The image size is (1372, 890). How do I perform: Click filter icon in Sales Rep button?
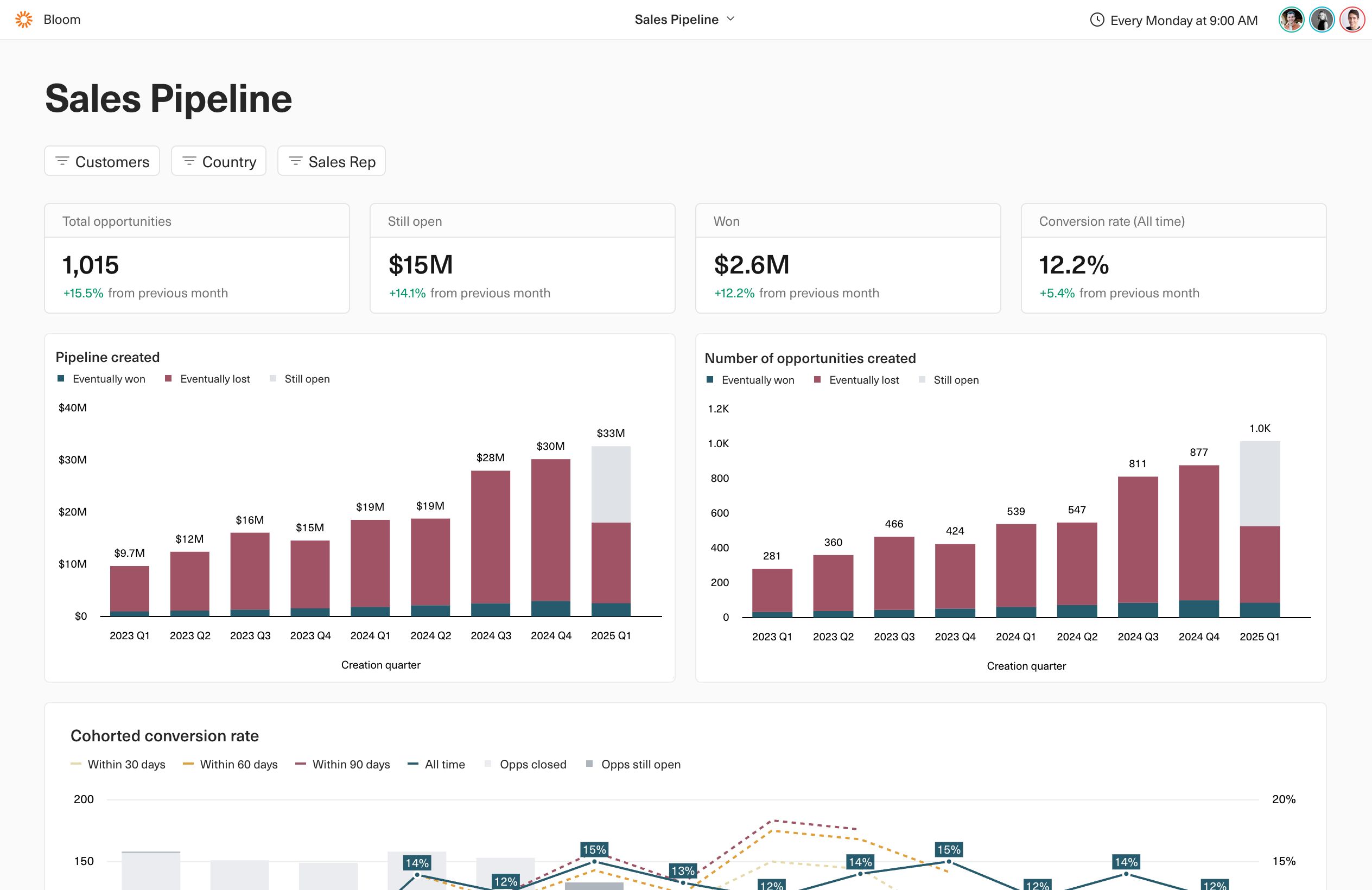click(295, 161)
